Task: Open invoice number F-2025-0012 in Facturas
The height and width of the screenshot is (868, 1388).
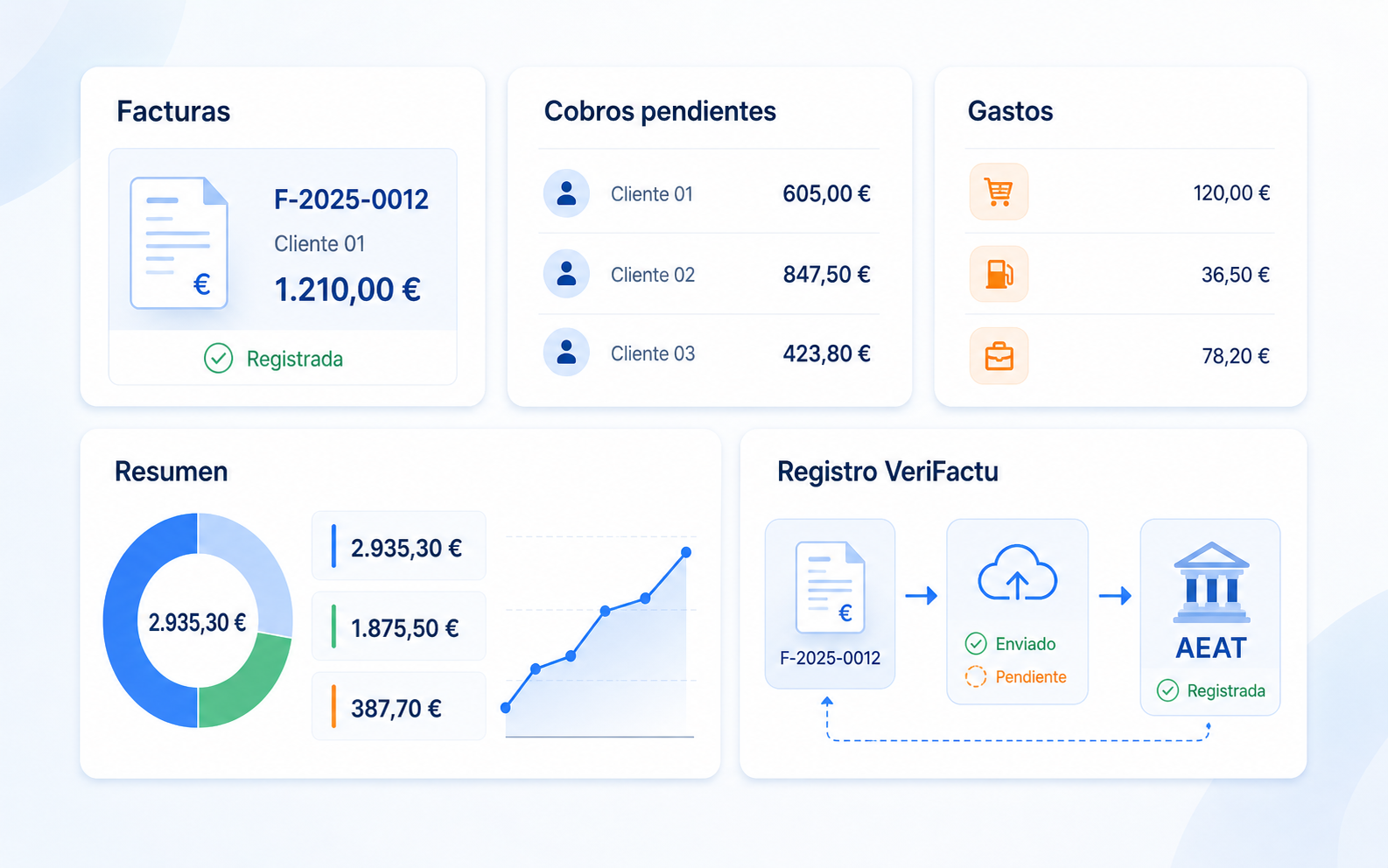Action: 351,199
